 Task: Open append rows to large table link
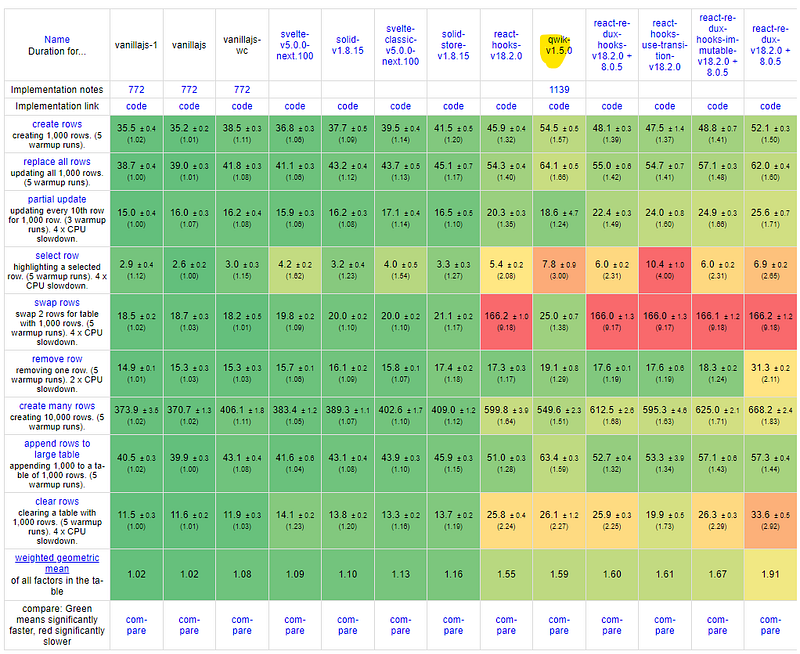[57, 449]
